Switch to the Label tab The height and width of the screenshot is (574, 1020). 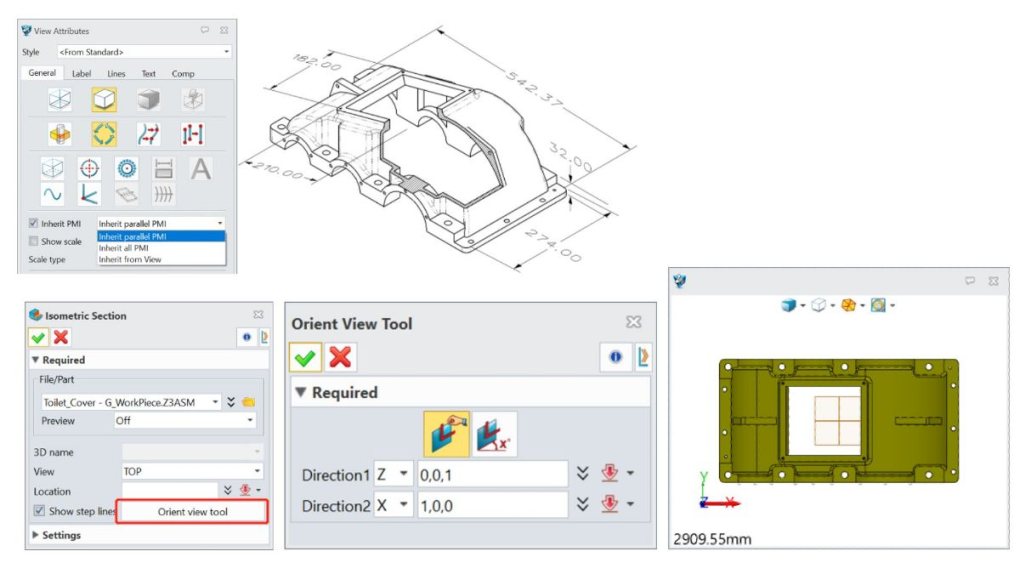click(x=81, y=74)
